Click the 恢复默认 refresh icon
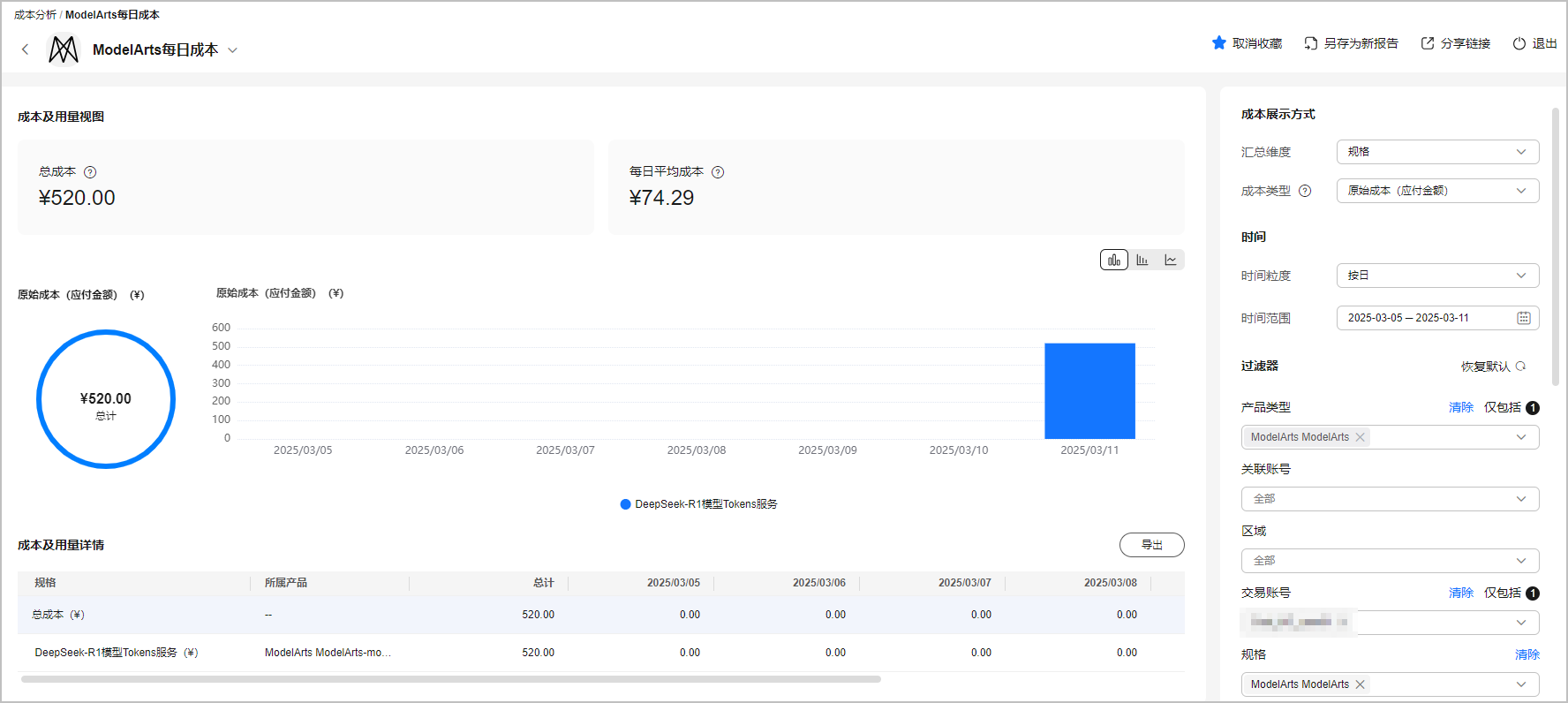This screenshot has width=1568, height=703. point(1520,366)
